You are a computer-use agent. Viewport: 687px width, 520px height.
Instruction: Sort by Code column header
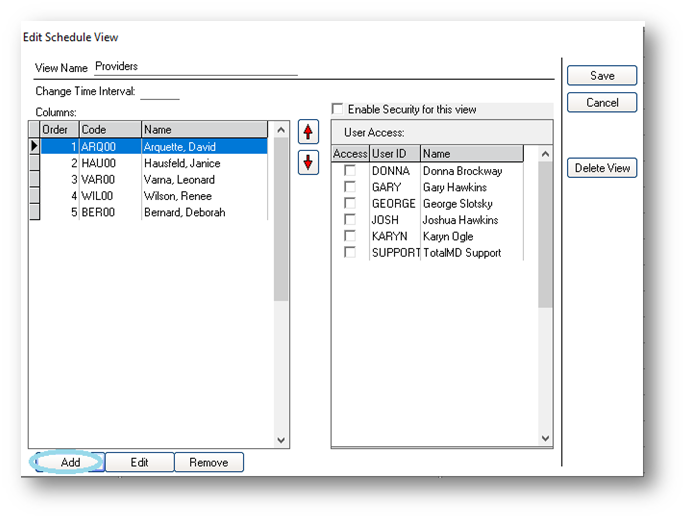110,130
